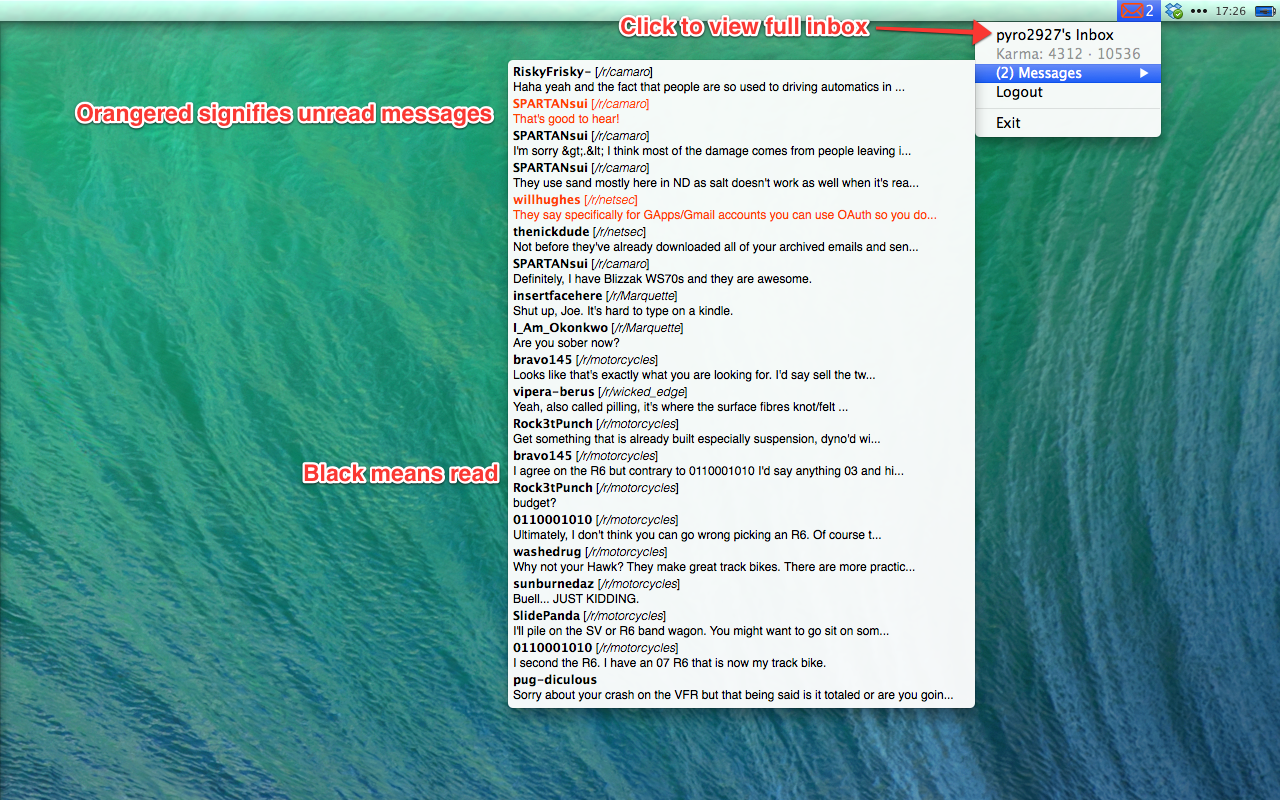The height and width of the screenshot is (800, 1280).
Task: Click the three-dots menu bar icon
Action: pos(1198,11)
